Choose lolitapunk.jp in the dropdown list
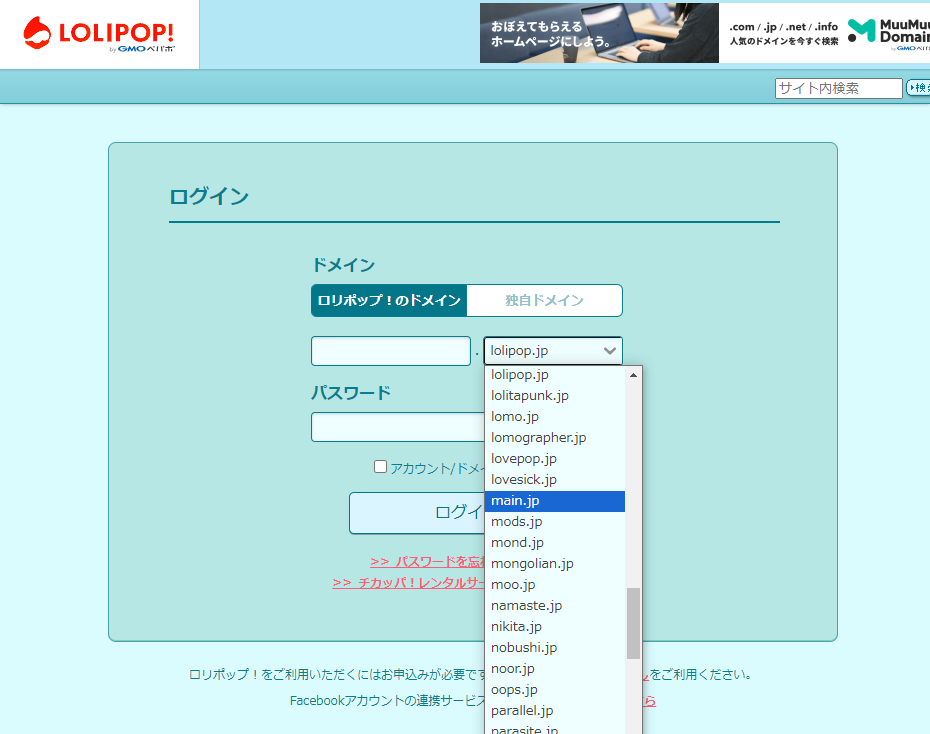Screen dimensions: 930x734 point(554,396)
